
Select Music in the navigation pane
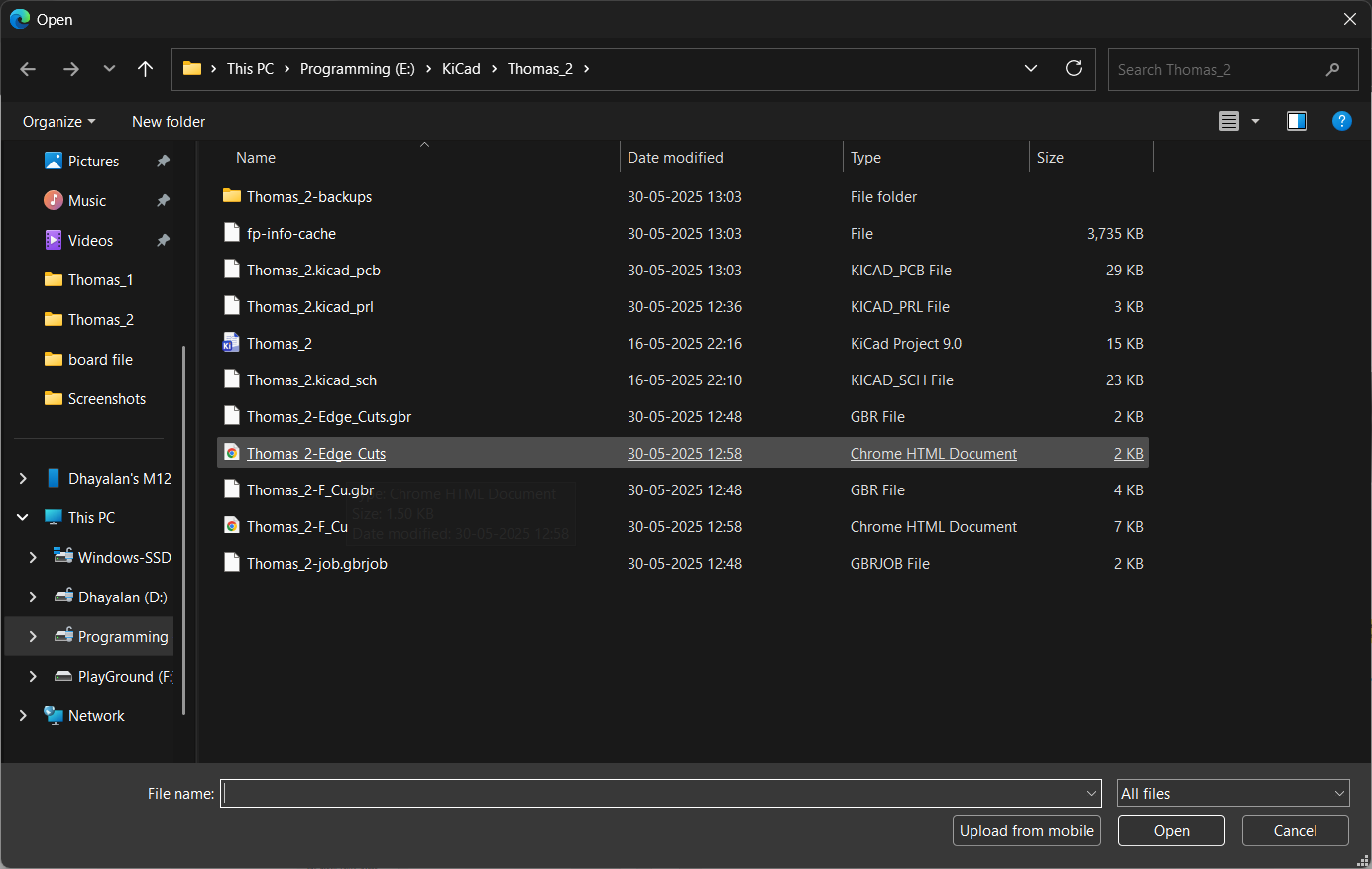[87, 200]
